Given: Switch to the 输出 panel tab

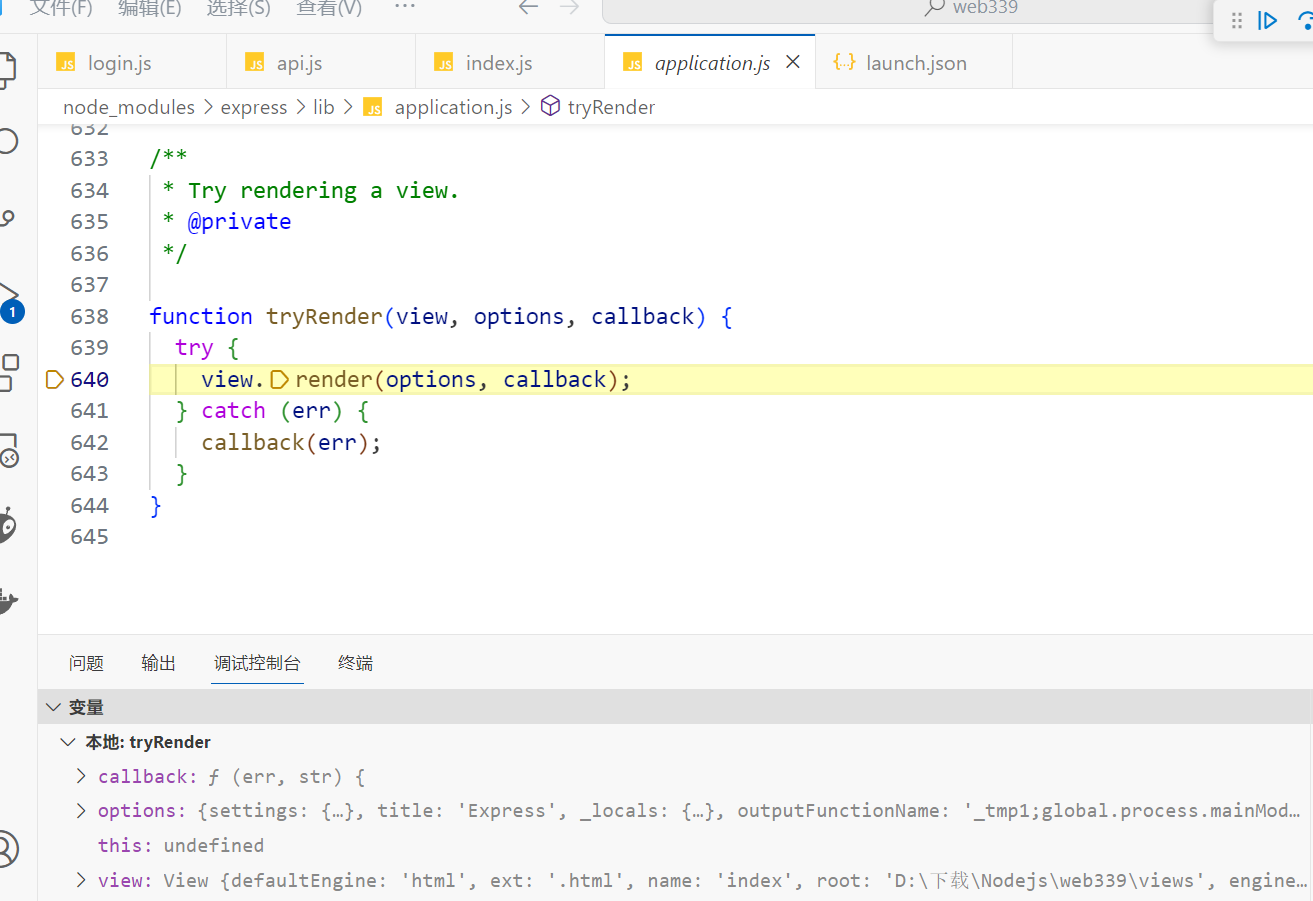Looking at the screenshot, I should pos(159,663).
